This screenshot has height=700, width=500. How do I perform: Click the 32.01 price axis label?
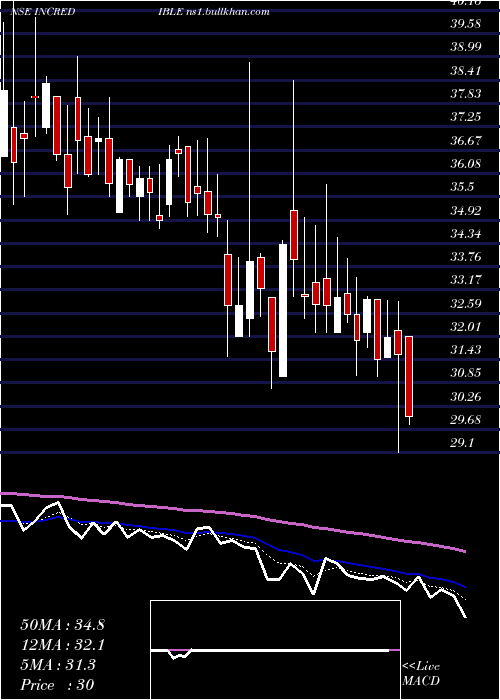click(x=466, y=326)
